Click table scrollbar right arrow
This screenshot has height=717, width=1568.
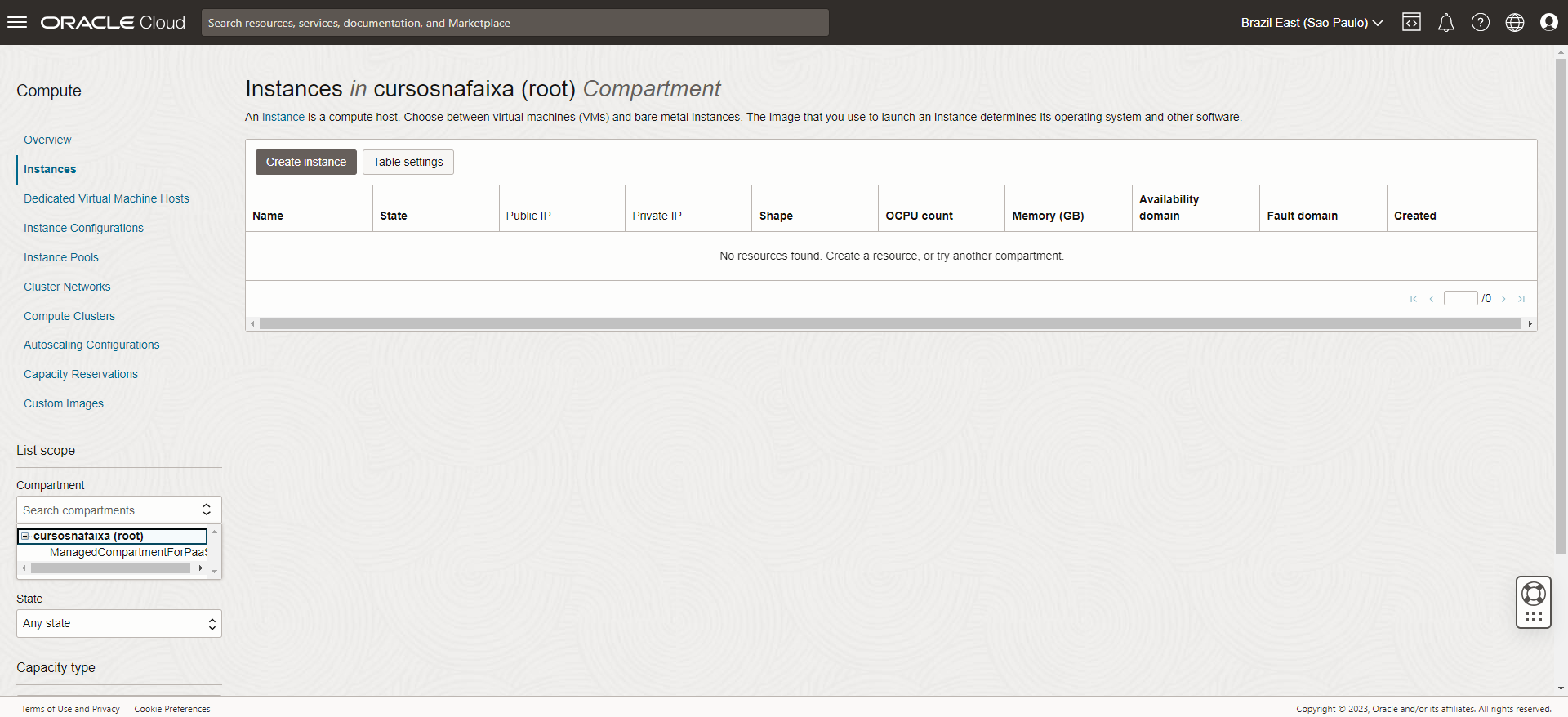click(x=1530, y=324)
